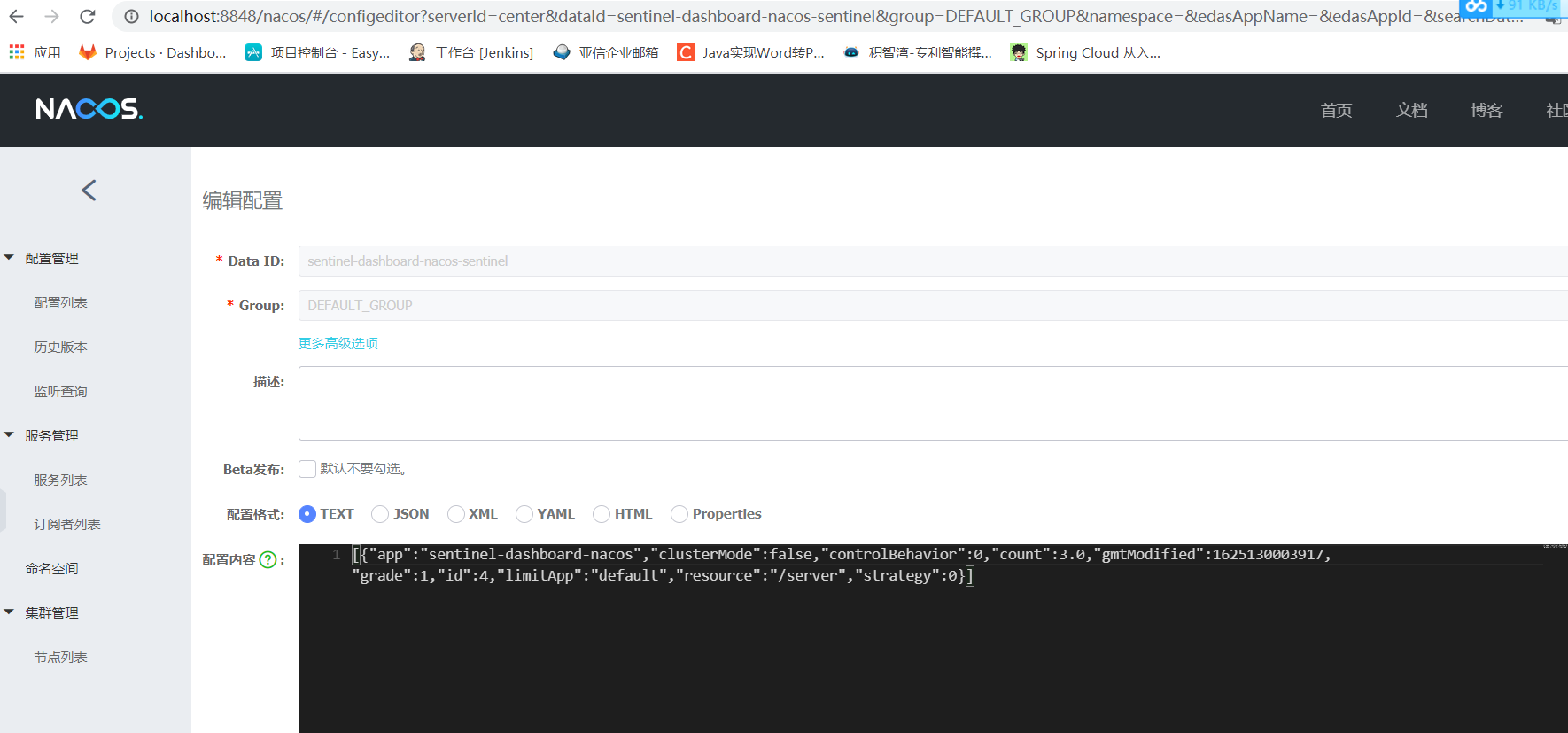Open 文档 in top navigation
The height and width of the screenshot is (733, 1568).
[1411, 110]
